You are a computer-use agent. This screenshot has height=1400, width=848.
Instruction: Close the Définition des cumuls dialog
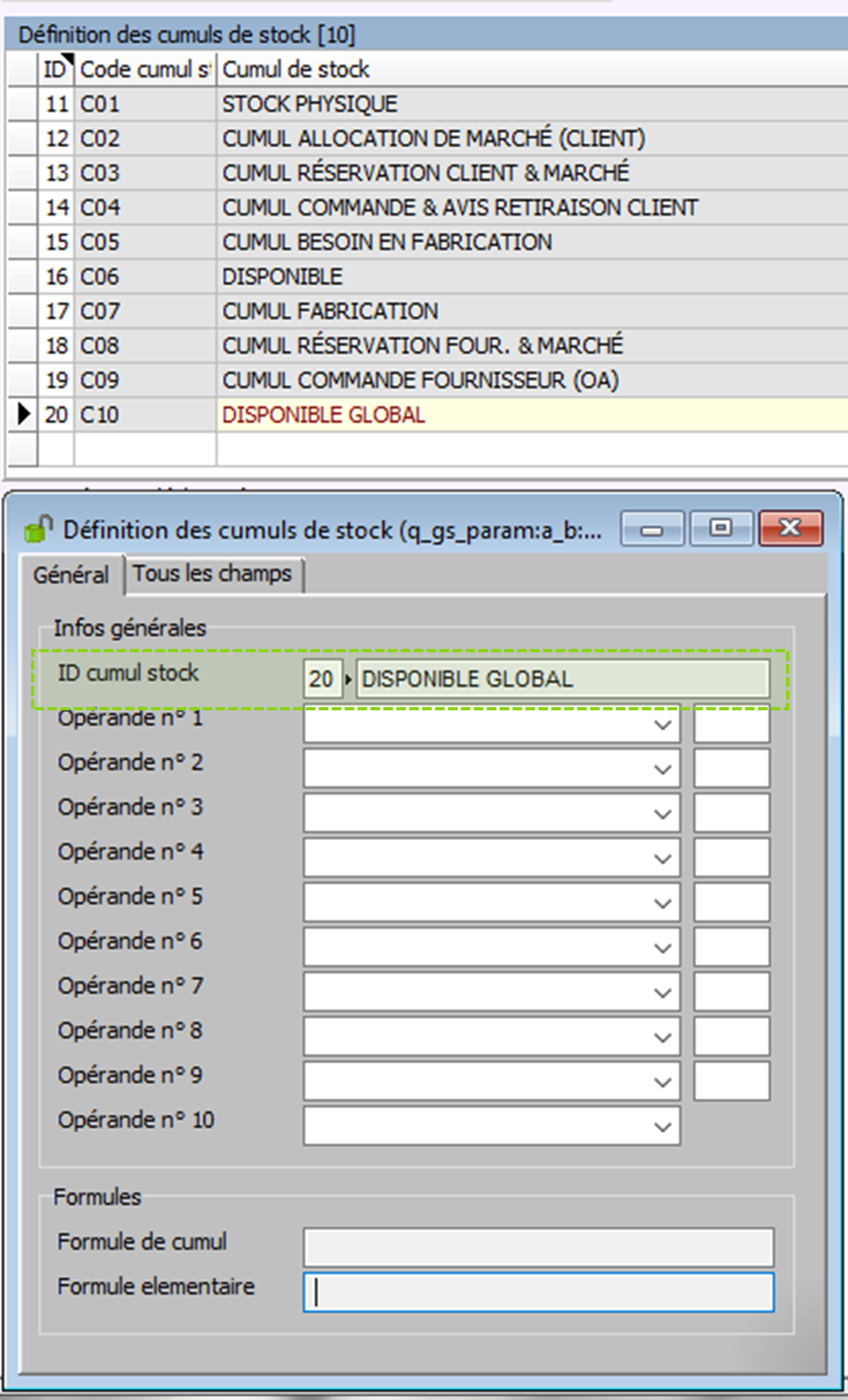click(x=790, y=530)
